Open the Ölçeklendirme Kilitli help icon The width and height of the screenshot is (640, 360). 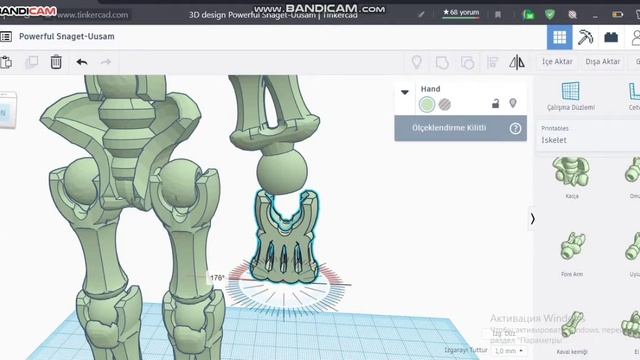[x=515, y=128]
